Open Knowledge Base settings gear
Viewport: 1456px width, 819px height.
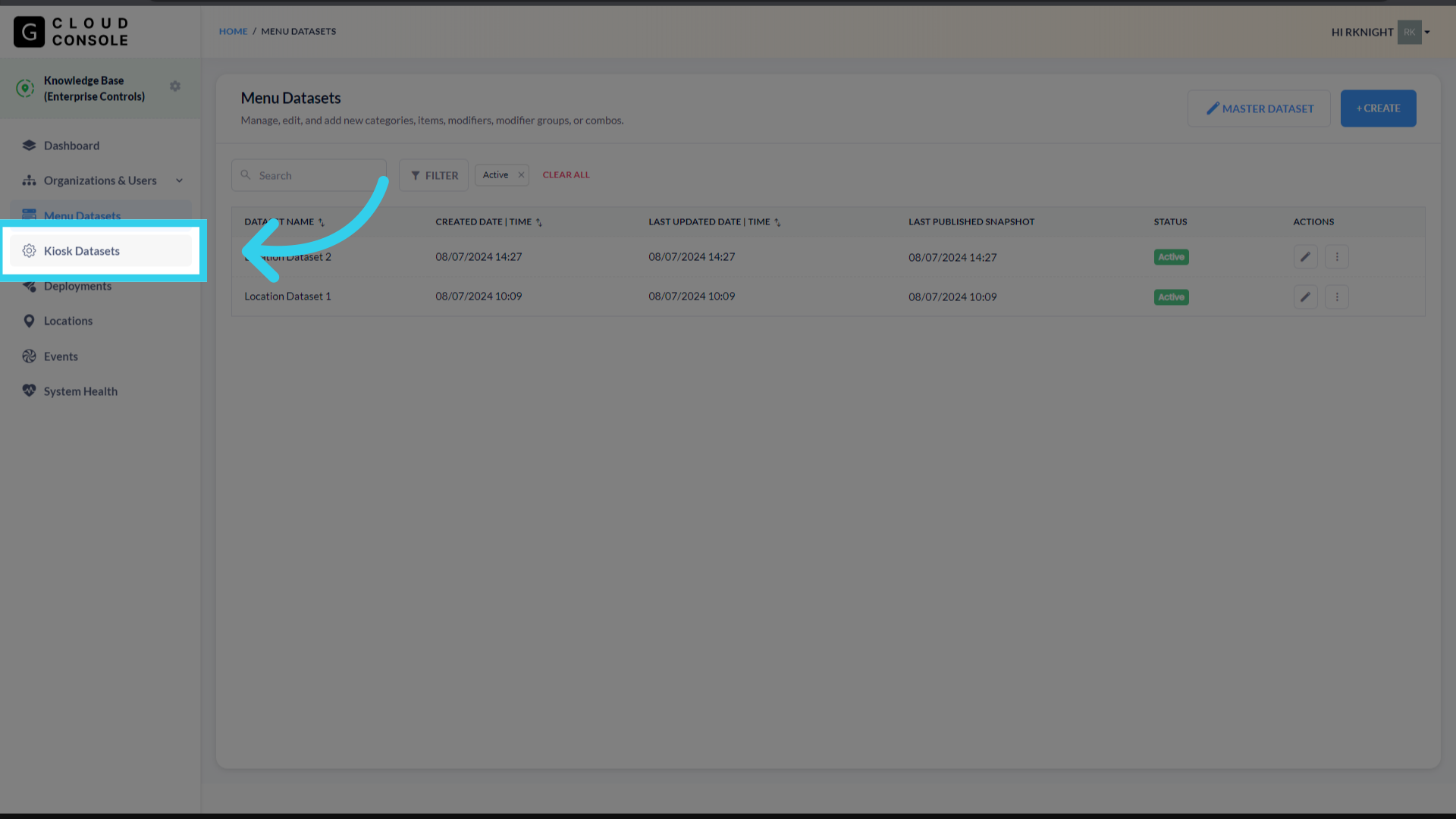pyautogui.click(x=175, y=86)
